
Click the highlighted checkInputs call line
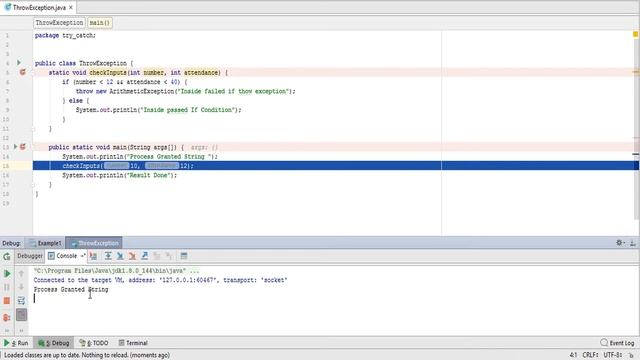[x=336, y=166]
